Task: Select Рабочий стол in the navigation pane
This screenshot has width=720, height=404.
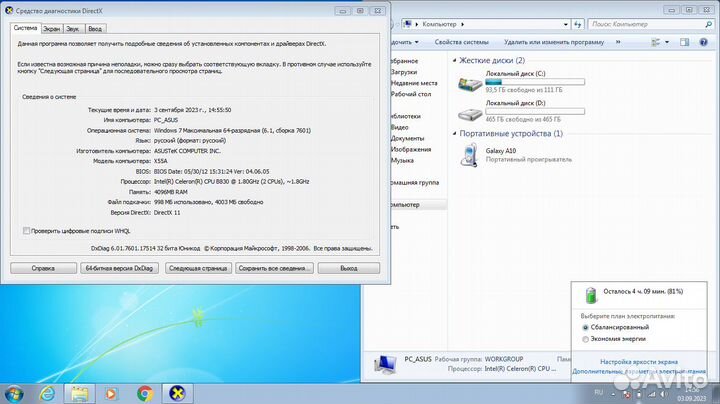Action: [411, 94]
